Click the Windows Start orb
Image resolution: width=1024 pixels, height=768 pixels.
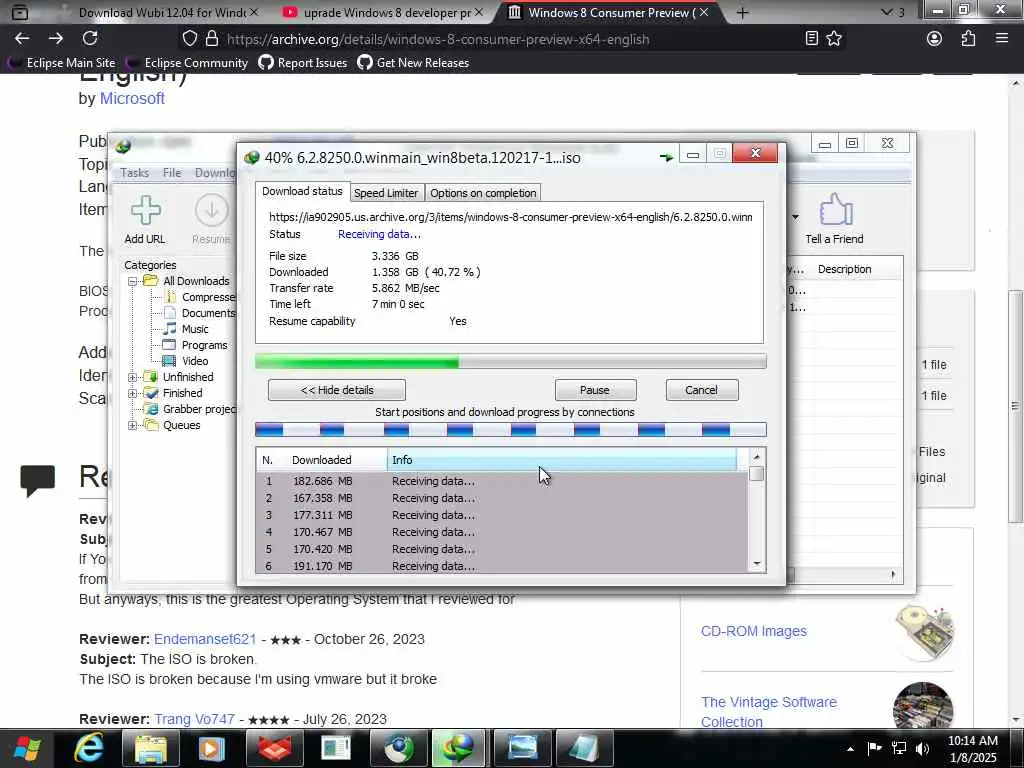pyautogui.click(x=27, y=748)
